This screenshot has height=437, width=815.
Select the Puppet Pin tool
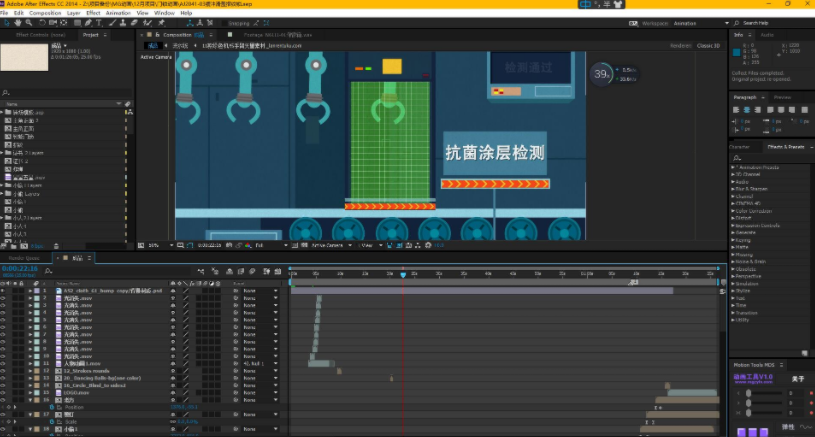pyautogui.click(x=162, y=23)
